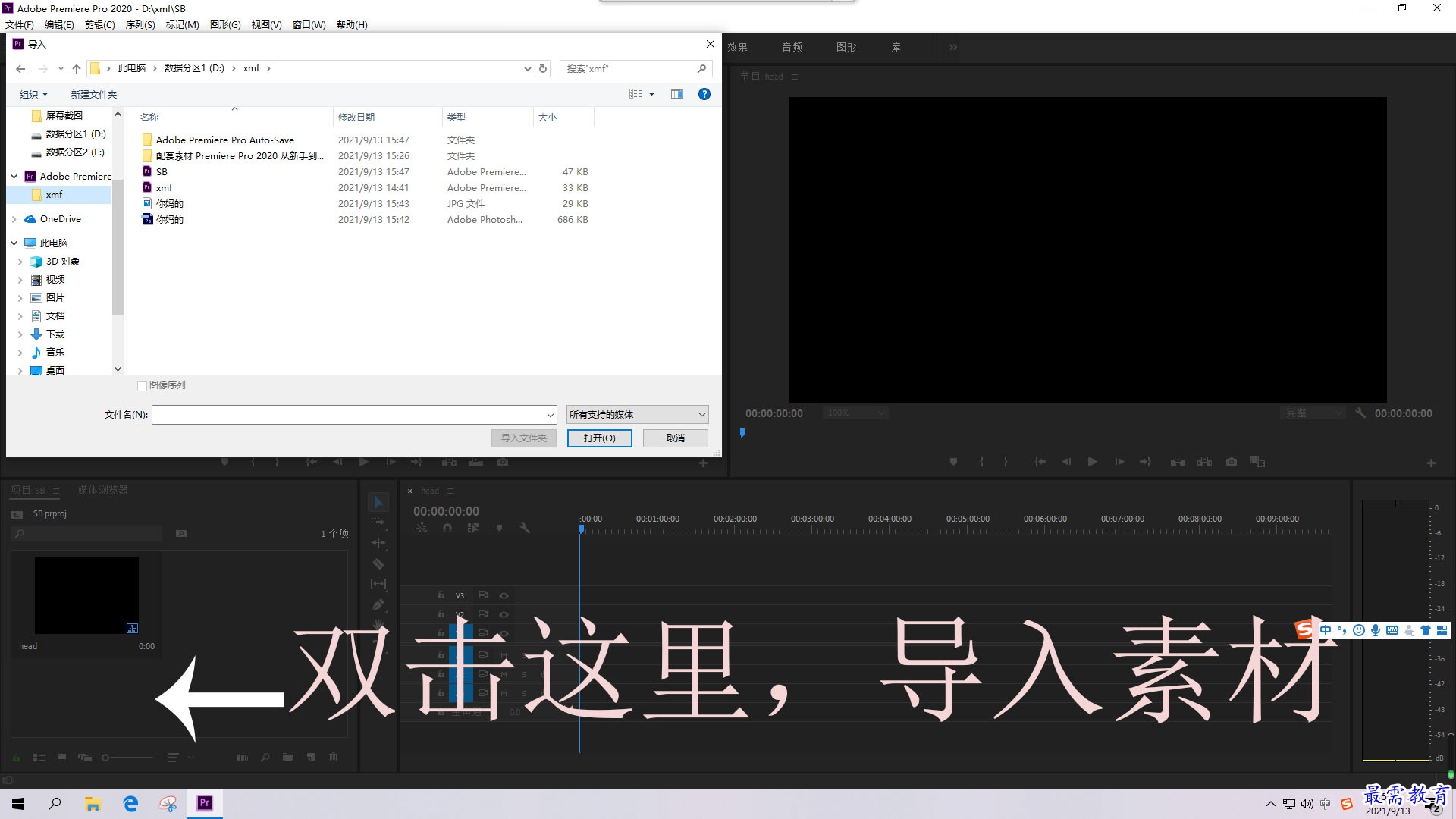Click the trash icon in Project panel

[333, 757]
